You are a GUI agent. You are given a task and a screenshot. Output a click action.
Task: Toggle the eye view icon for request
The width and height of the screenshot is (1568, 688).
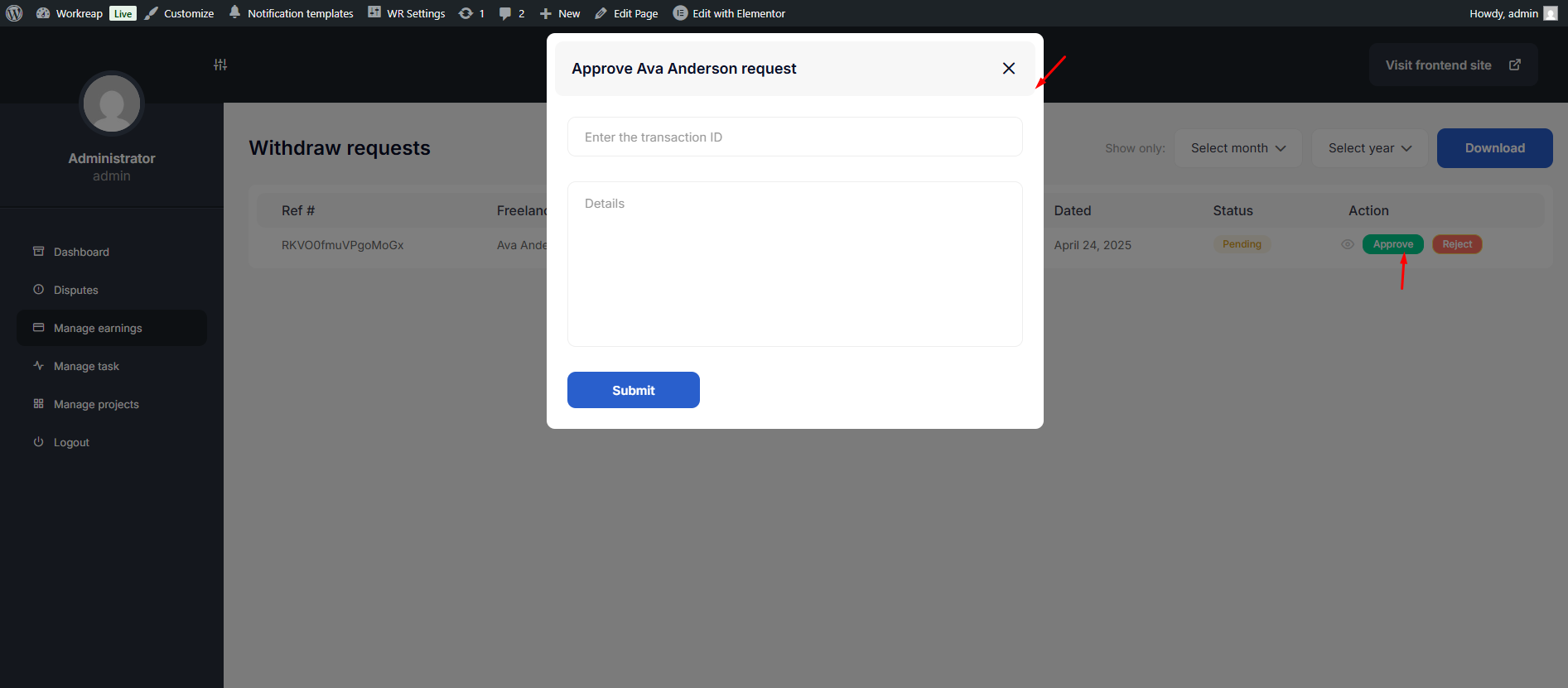1348,244
